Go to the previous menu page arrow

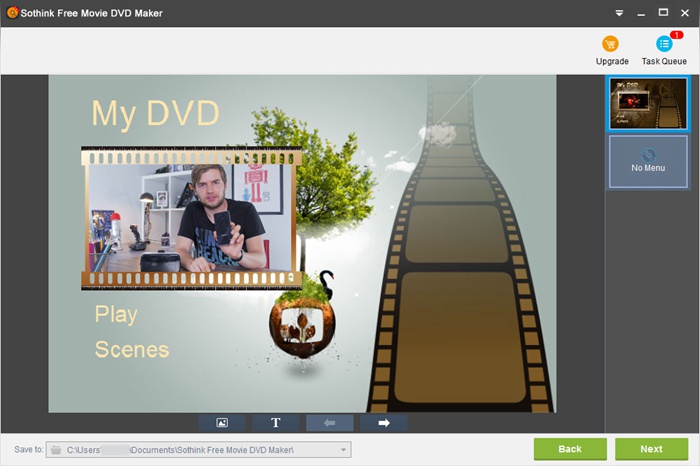coord(329,423)
